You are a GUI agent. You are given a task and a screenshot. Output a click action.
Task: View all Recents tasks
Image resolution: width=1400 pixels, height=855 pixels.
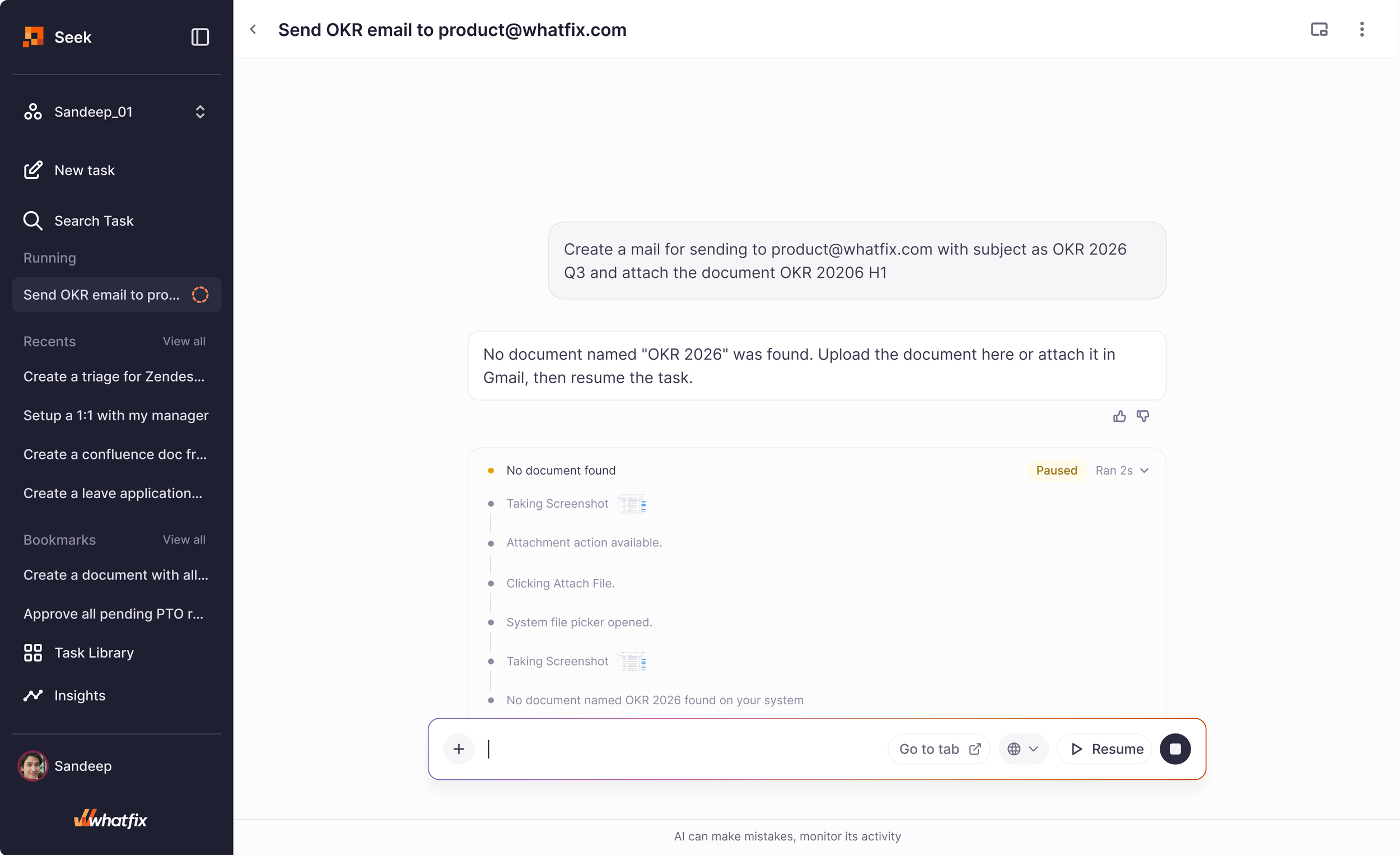184,341
